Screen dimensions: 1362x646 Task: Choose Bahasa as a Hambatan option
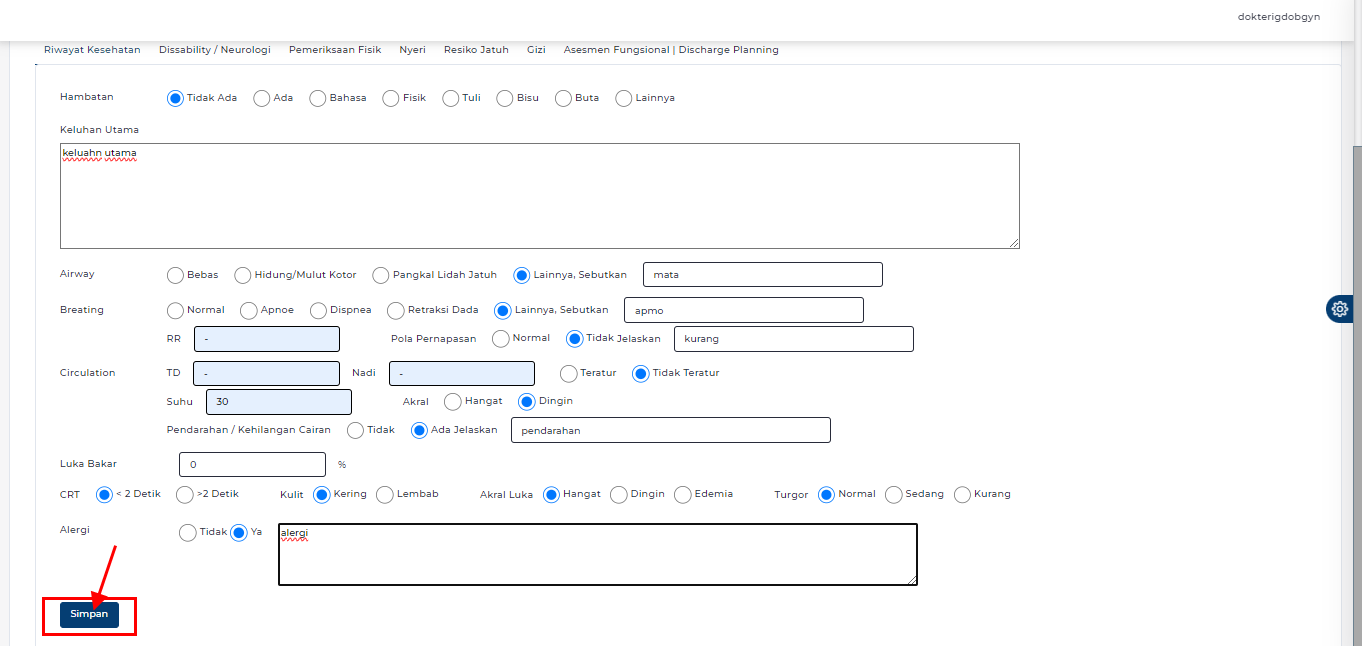[317, 98]
